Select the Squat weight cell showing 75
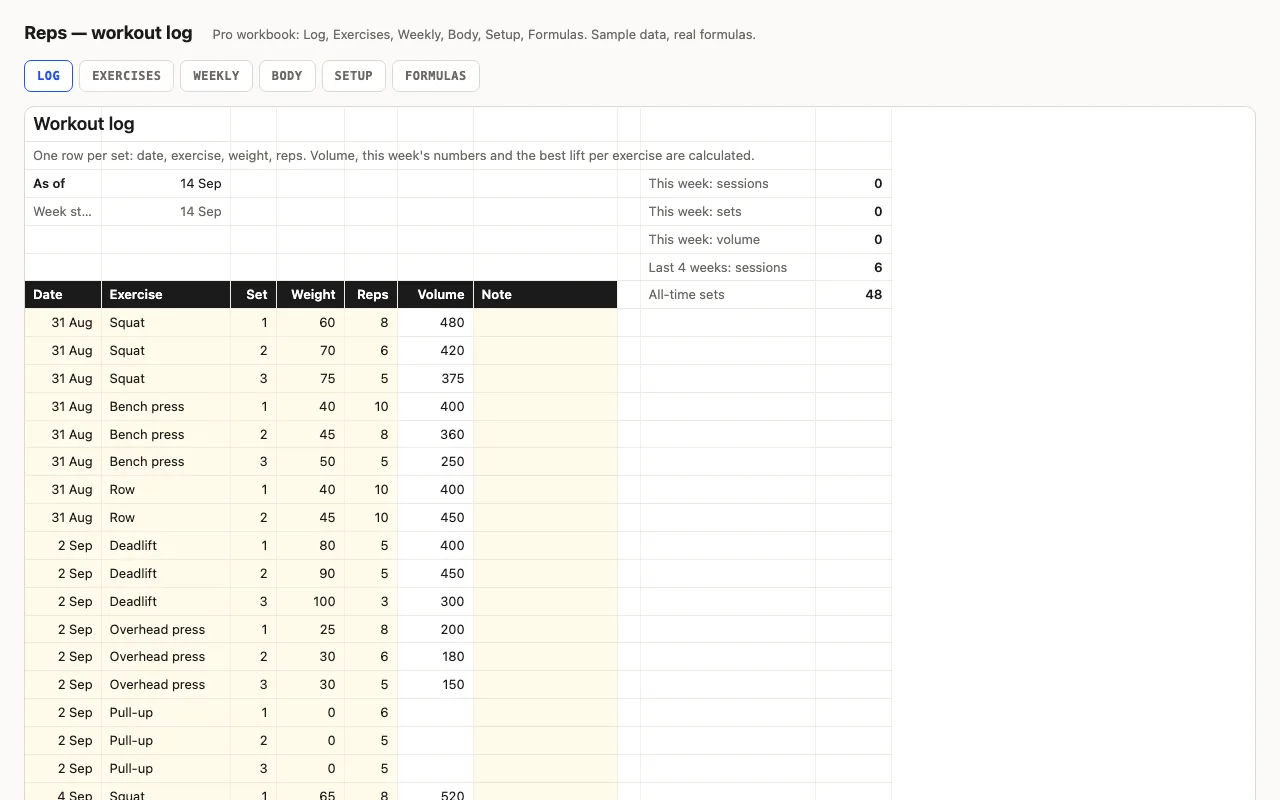This screenshot has width=1280, height=800. pyautogui.click(x=311, y=379)
